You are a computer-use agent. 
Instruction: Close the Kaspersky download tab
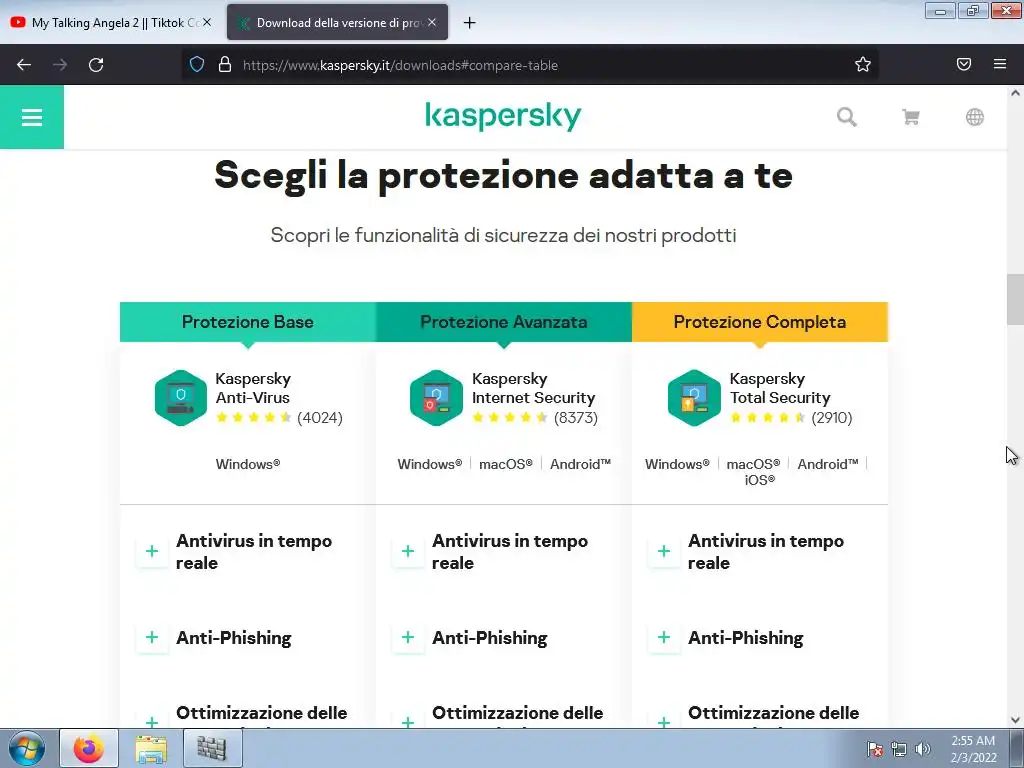(432, 22)
